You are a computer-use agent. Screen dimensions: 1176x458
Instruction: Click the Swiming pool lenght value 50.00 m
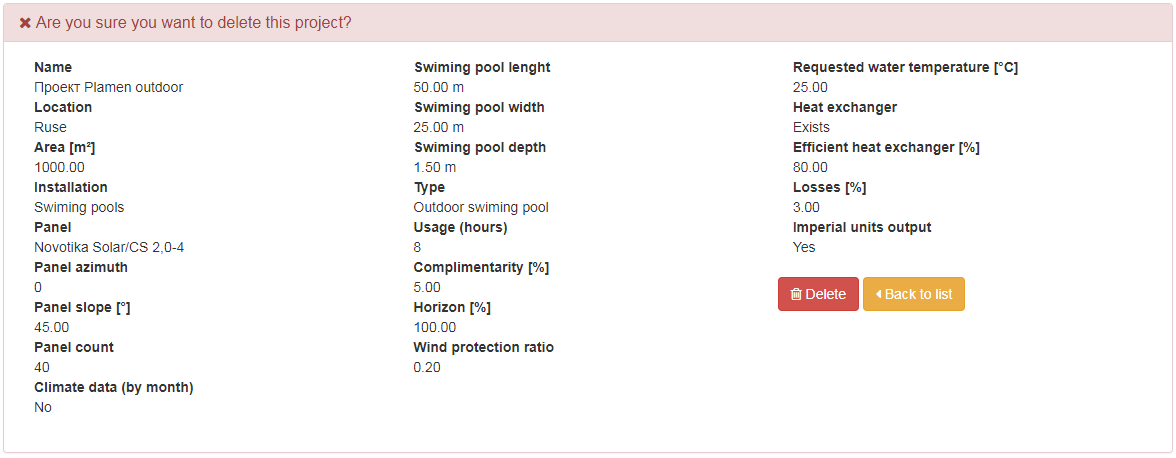pos(439,87)
